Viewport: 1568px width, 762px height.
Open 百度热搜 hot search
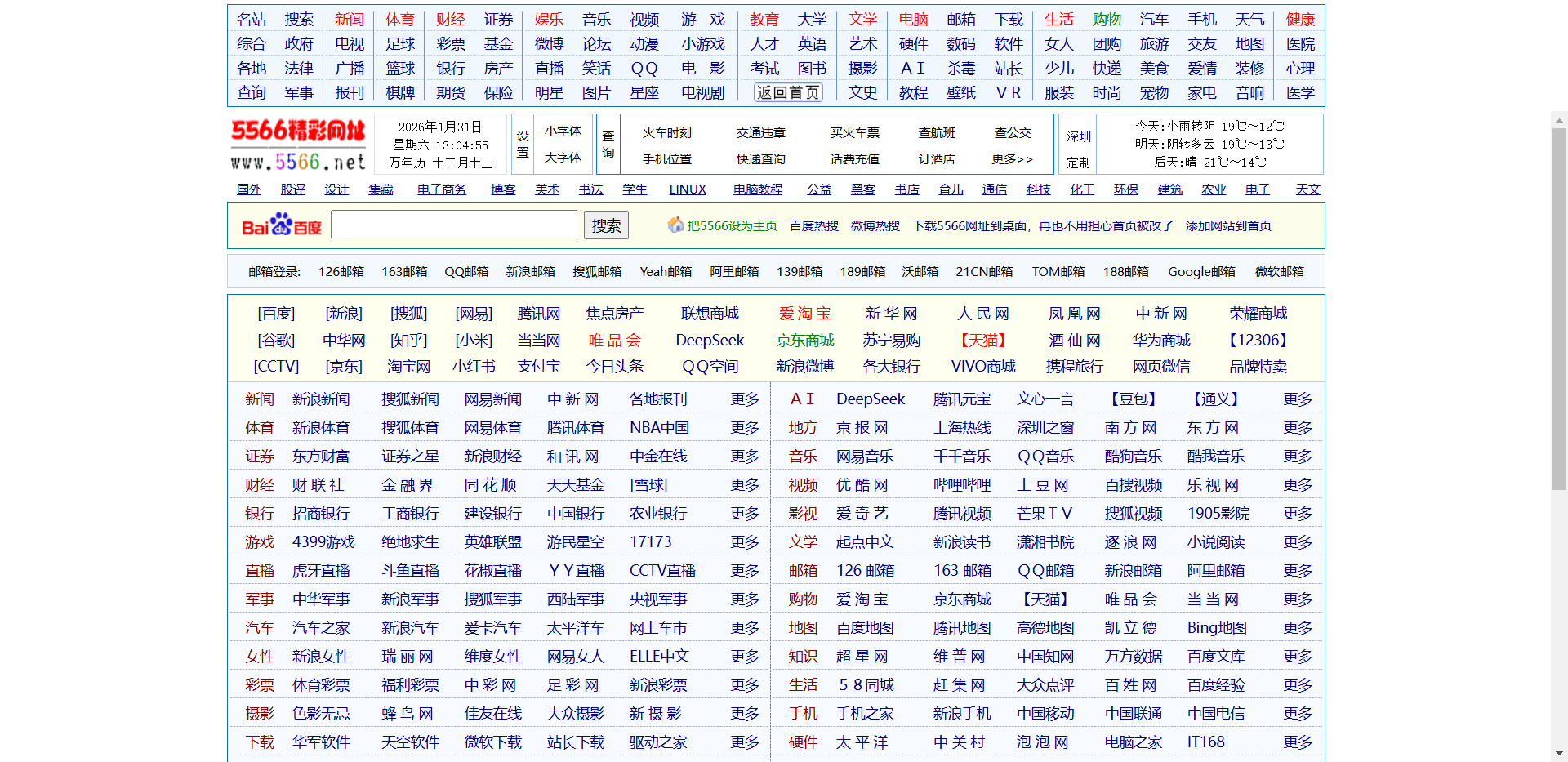point(813,225)
